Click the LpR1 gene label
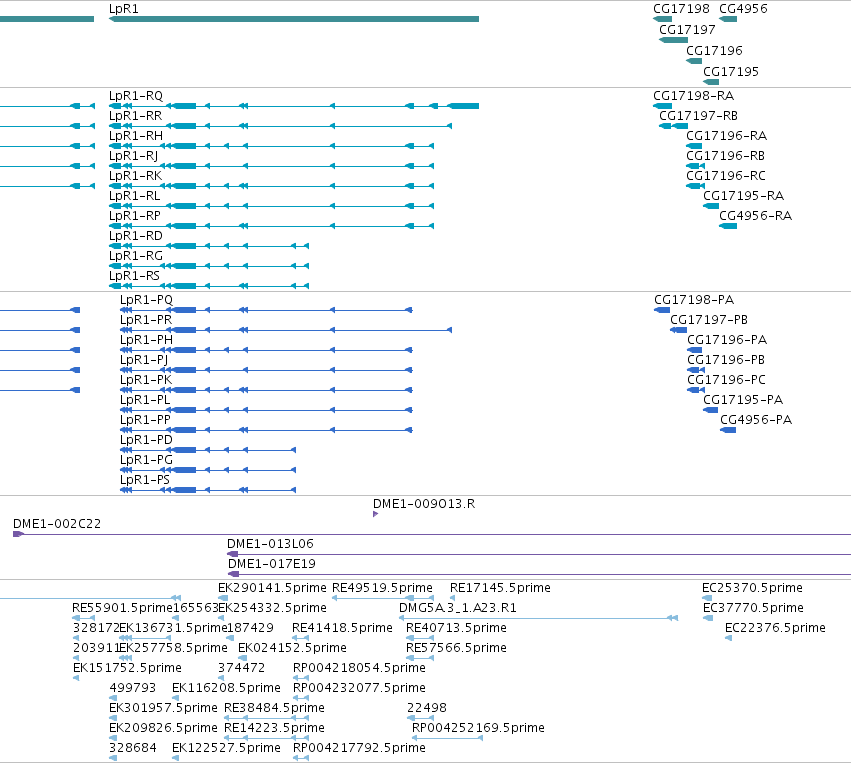The width and height of the screenshot is (851, 763). point(124,9)
